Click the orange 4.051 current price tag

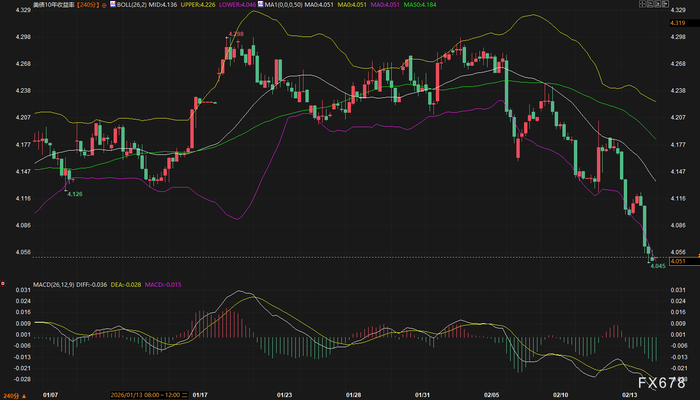pyautogui.click(x=684, y=261)
